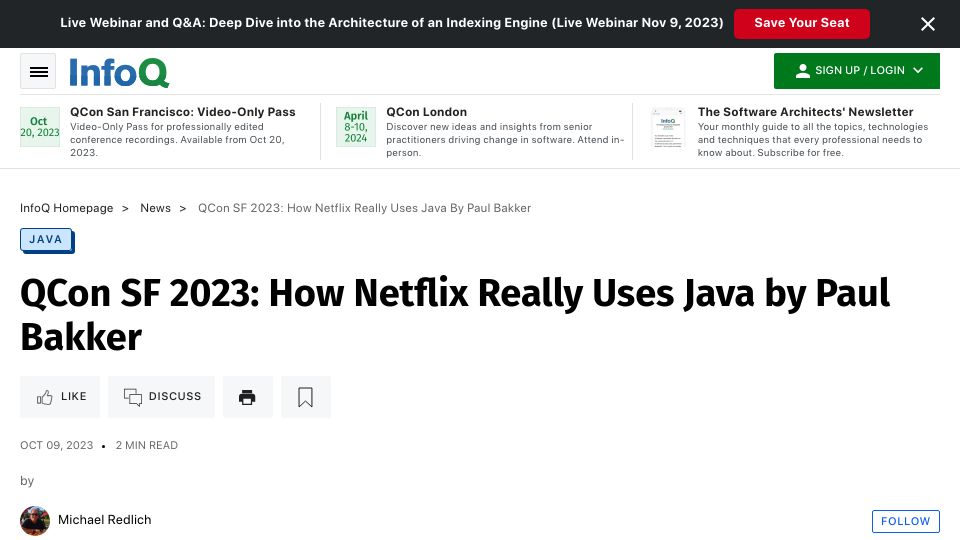Click the InfoQ logo
960x540 pixels.
[119, 72]
